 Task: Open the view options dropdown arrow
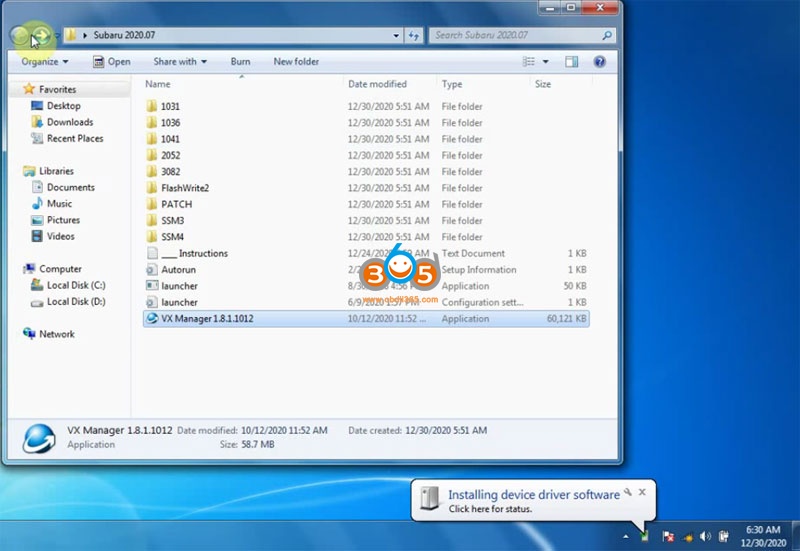click(545, 62)
